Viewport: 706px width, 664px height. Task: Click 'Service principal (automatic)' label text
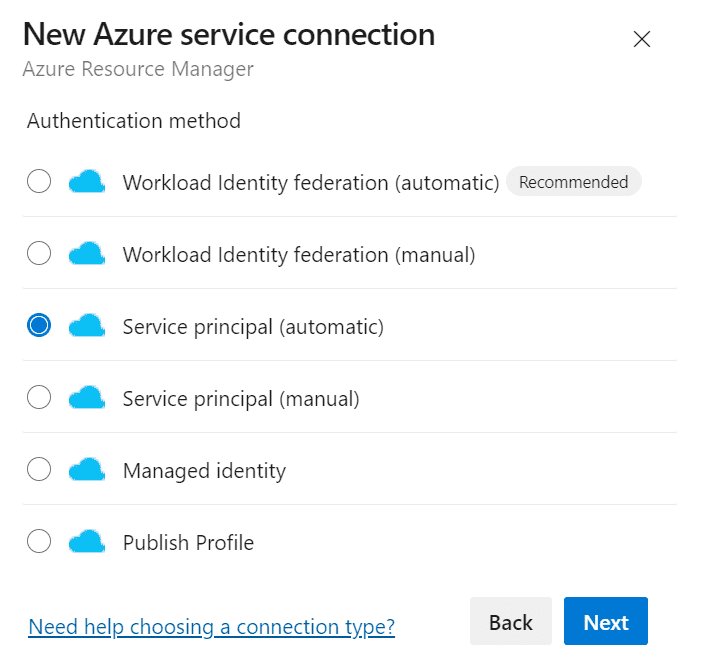(x=253, y=327)
